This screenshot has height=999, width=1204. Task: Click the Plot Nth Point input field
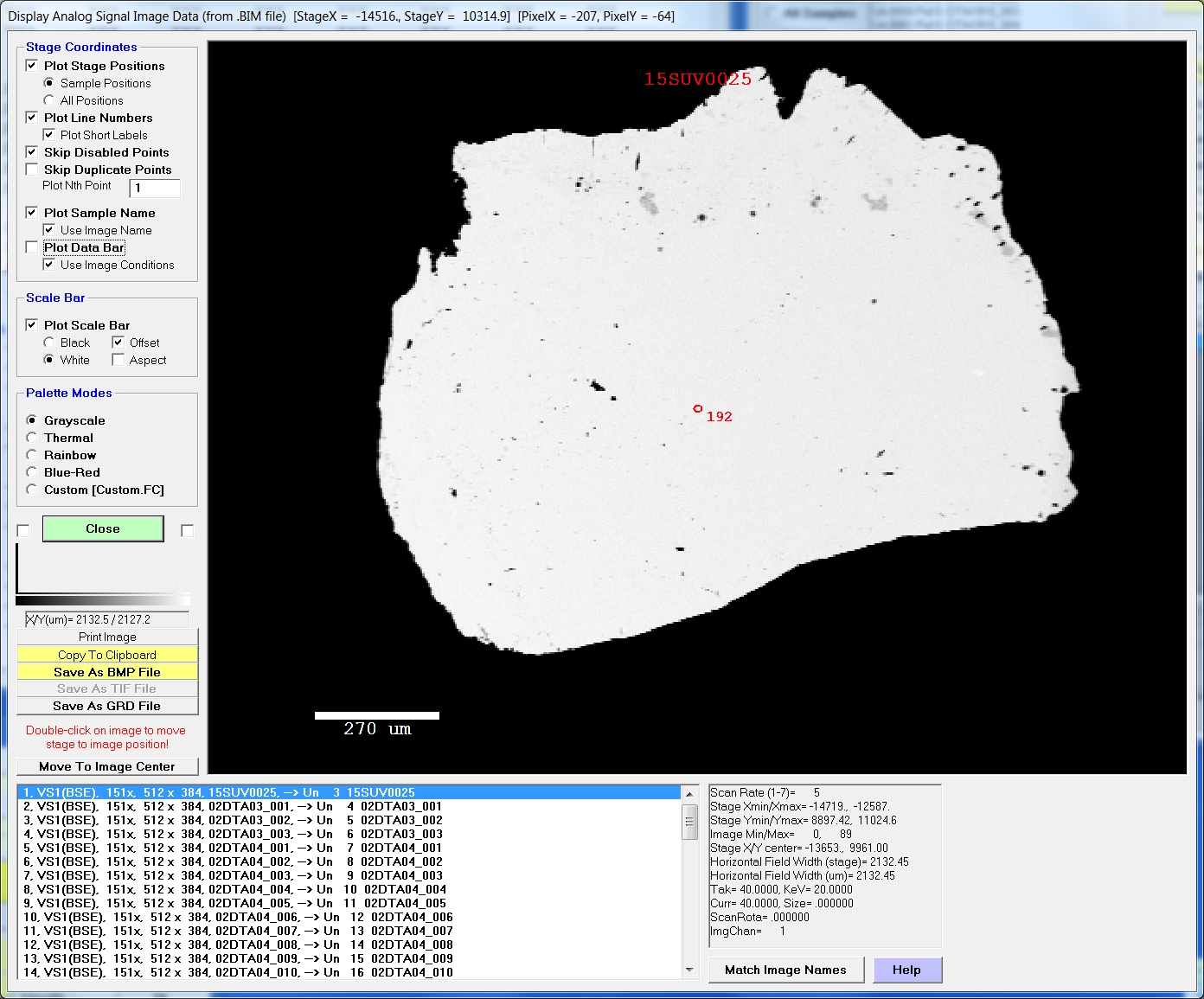click(x=155, y=188)
